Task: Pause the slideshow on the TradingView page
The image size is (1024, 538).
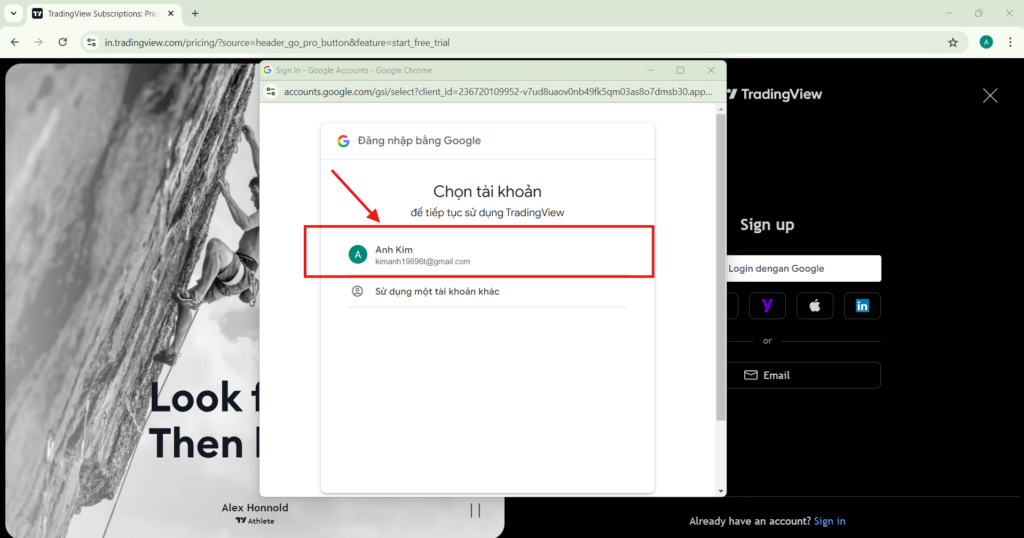Action: click(x=475, y=511)
